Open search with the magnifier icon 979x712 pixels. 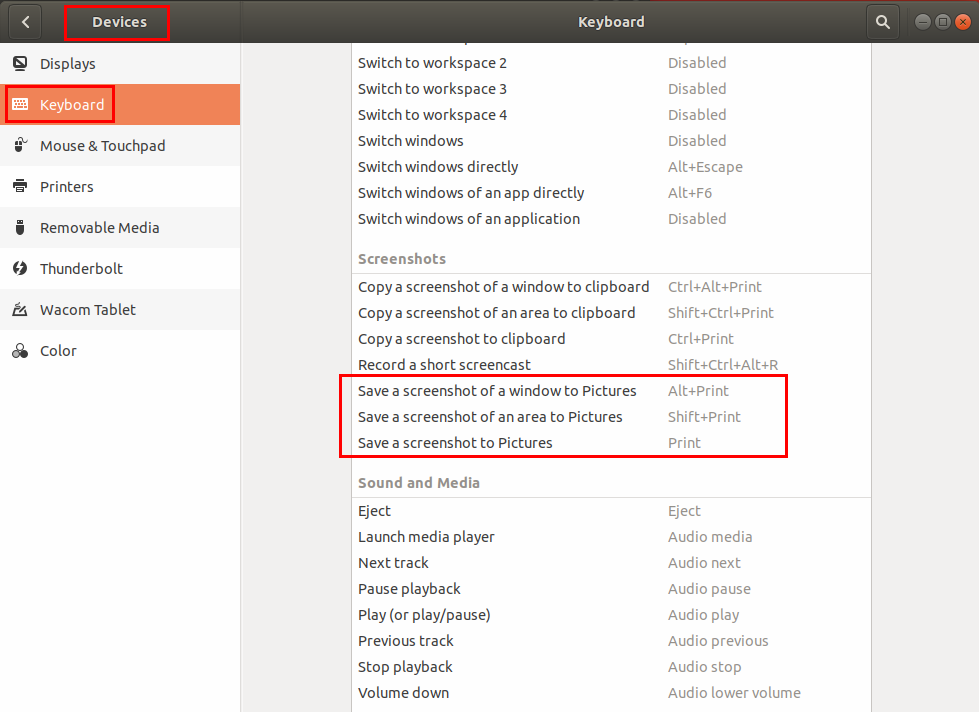(x=882, y=22)
